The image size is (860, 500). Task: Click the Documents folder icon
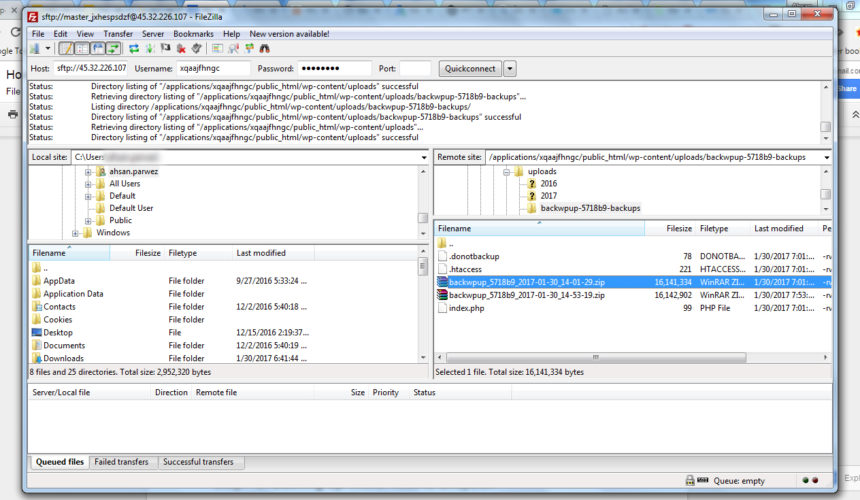pyautogui.click(x=37, y=345)
